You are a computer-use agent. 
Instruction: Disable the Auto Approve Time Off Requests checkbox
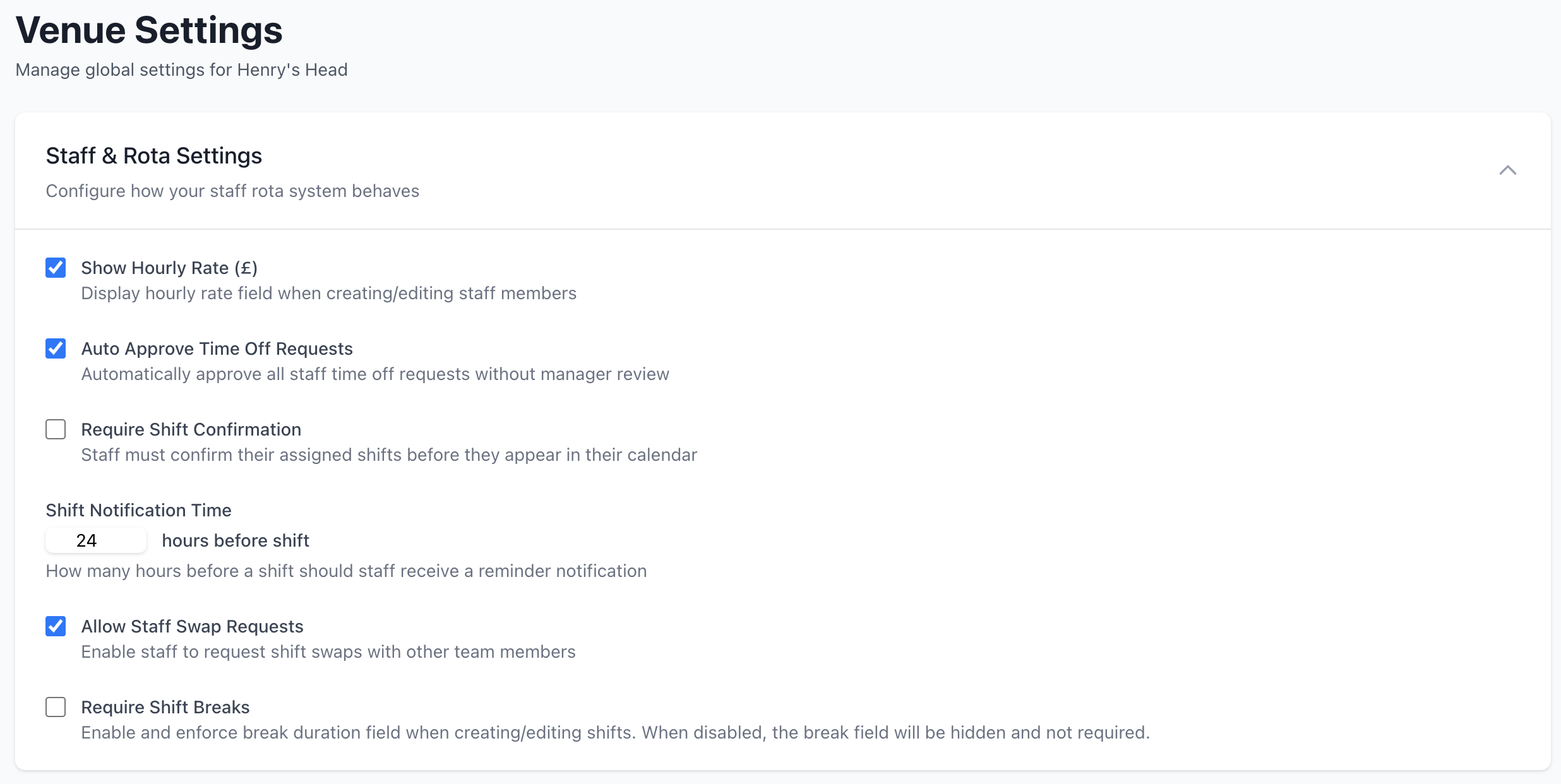[56, 348]
